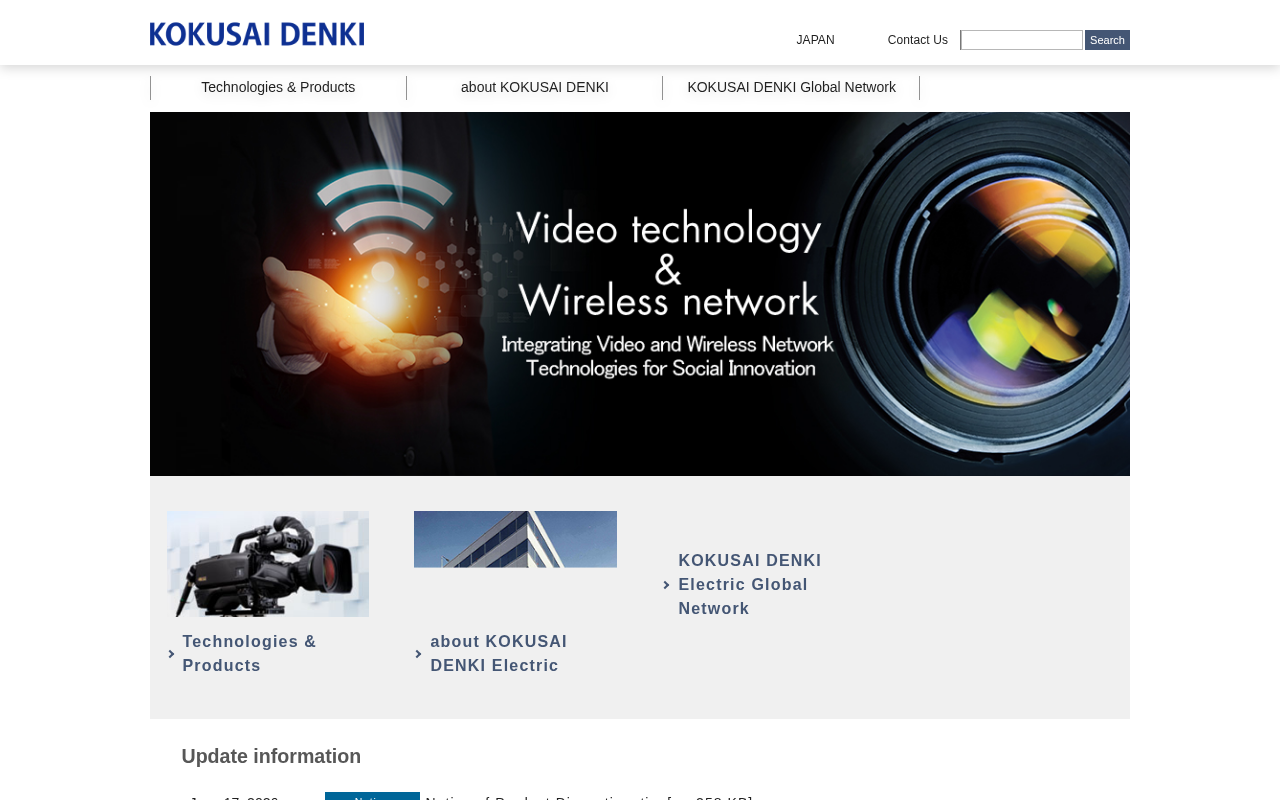The image size is (1280, 800).
Task: Click chevron beside Electric Global Network
Action: 667,585
